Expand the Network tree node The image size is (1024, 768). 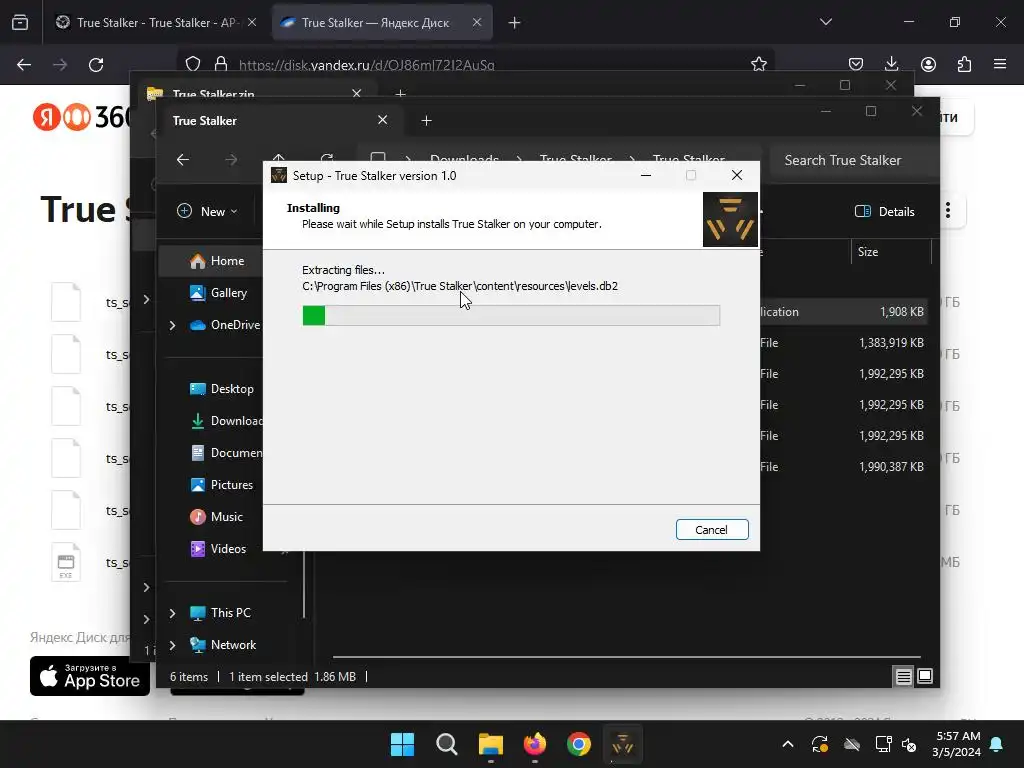172,645
